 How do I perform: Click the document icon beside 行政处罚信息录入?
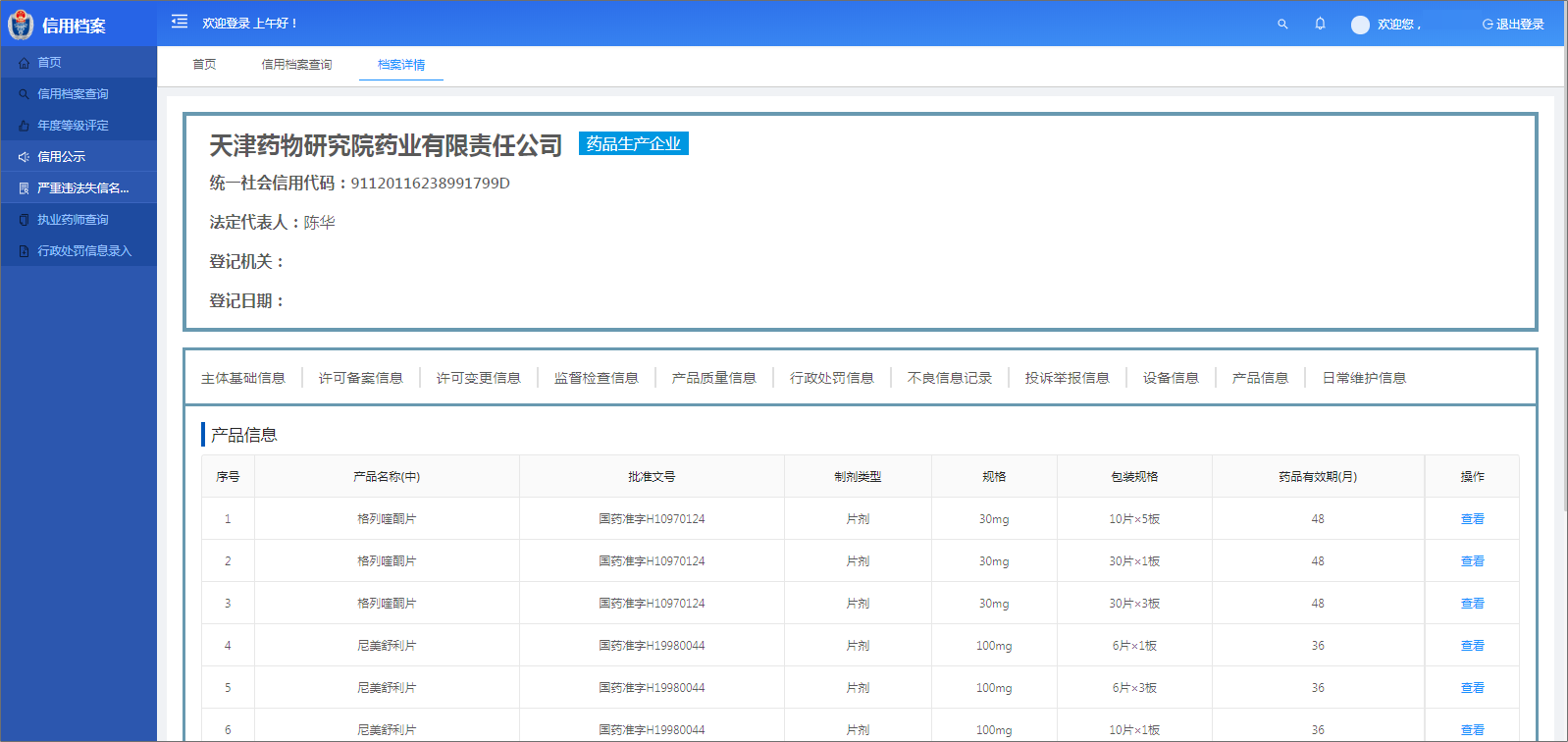(x=24, y=251)
